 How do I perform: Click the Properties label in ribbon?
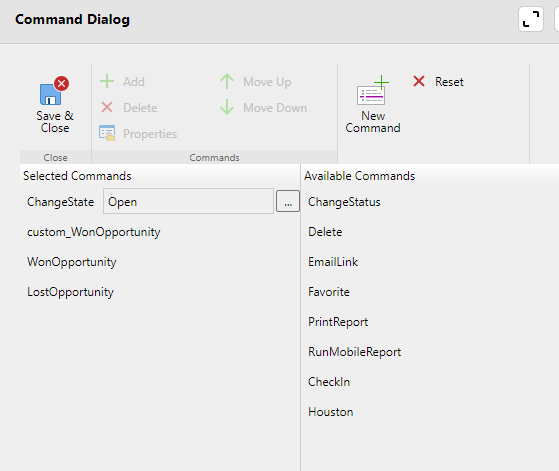pyautogui.click(x=150, y=134)
